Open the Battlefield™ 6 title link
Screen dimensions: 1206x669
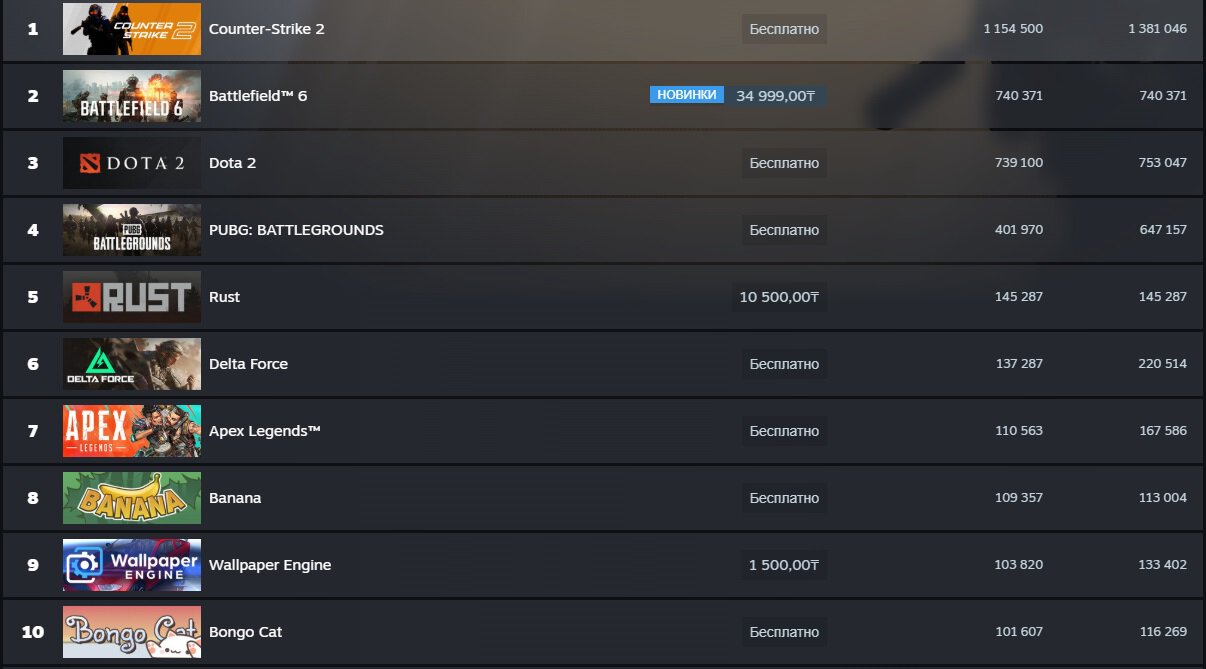tap(258, 96)
